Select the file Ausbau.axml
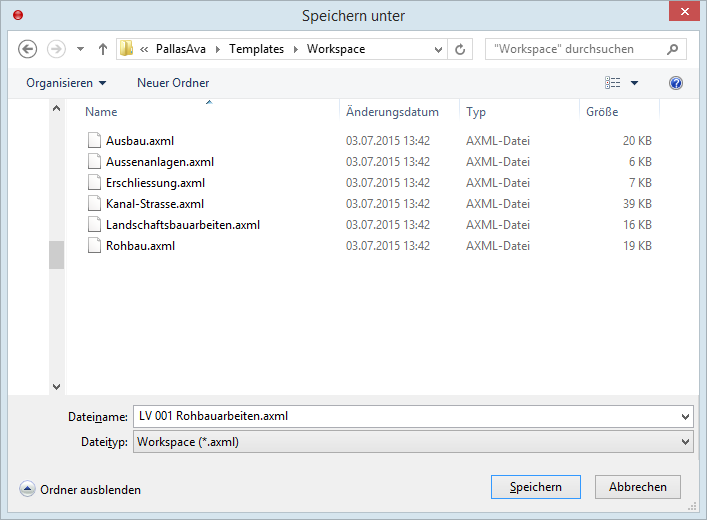 [140, 141]
